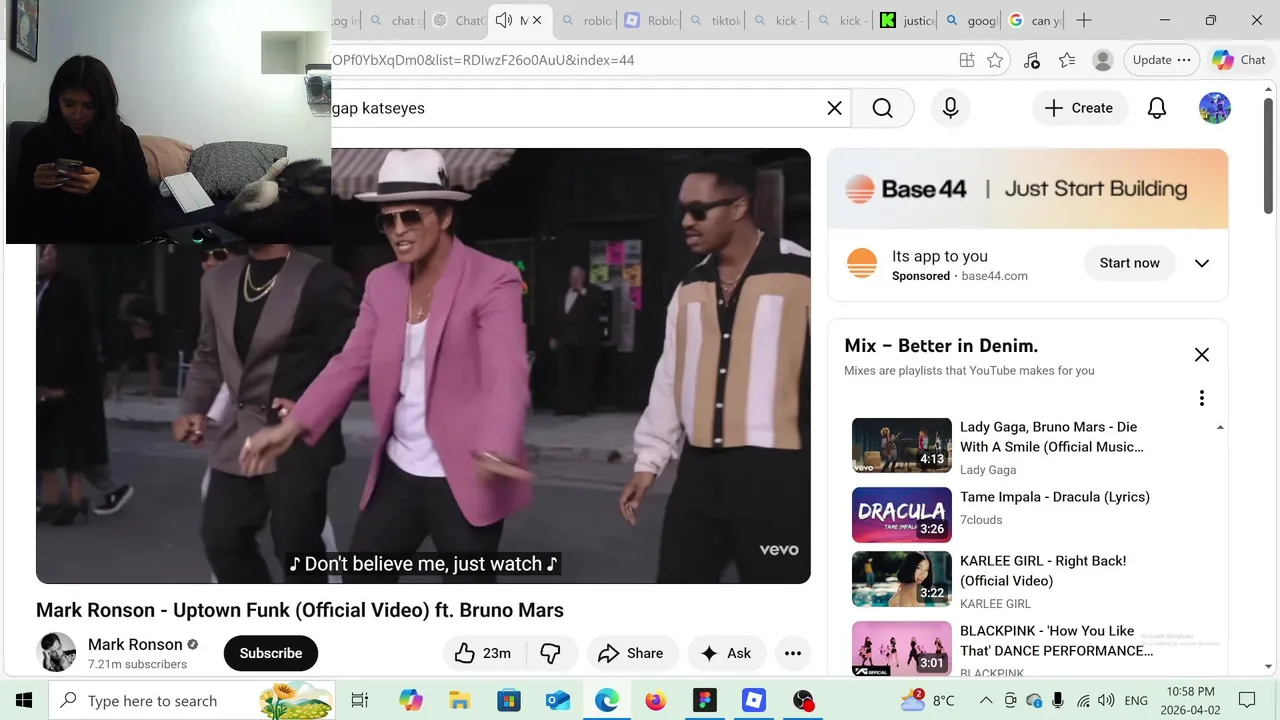
Task: Open Edge browser profile icon
Action: [1103, 60]
